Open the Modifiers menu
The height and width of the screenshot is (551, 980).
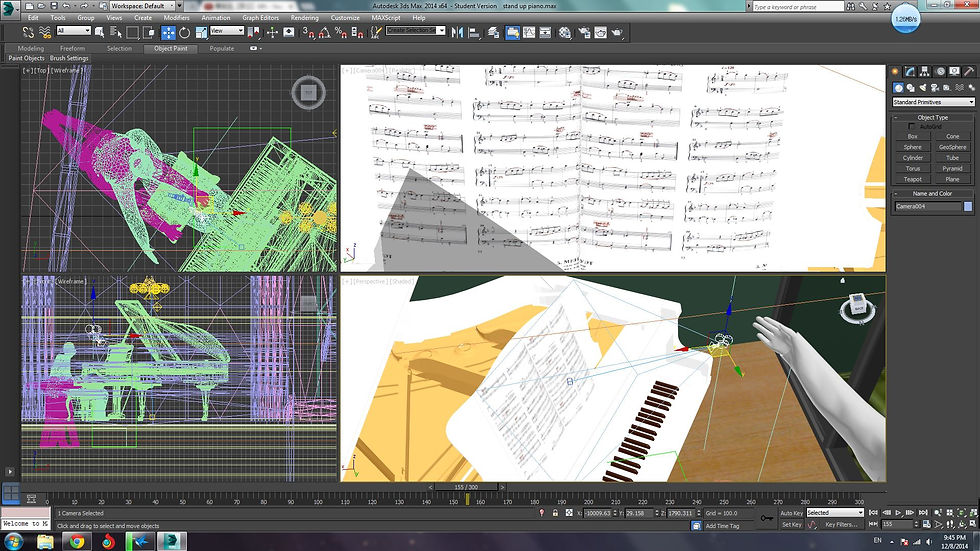(x=176, y=18)
